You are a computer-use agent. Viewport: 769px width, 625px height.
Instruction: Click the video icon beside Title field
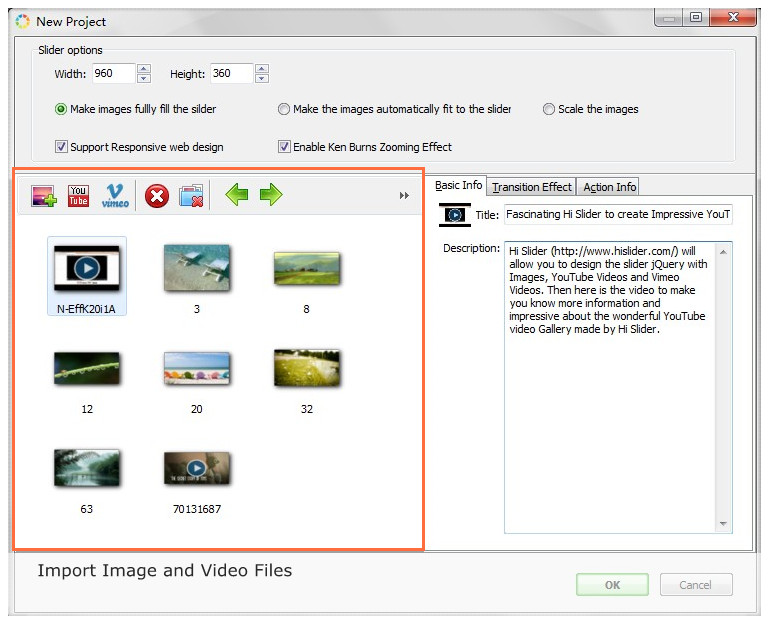(x=455, y=215)
